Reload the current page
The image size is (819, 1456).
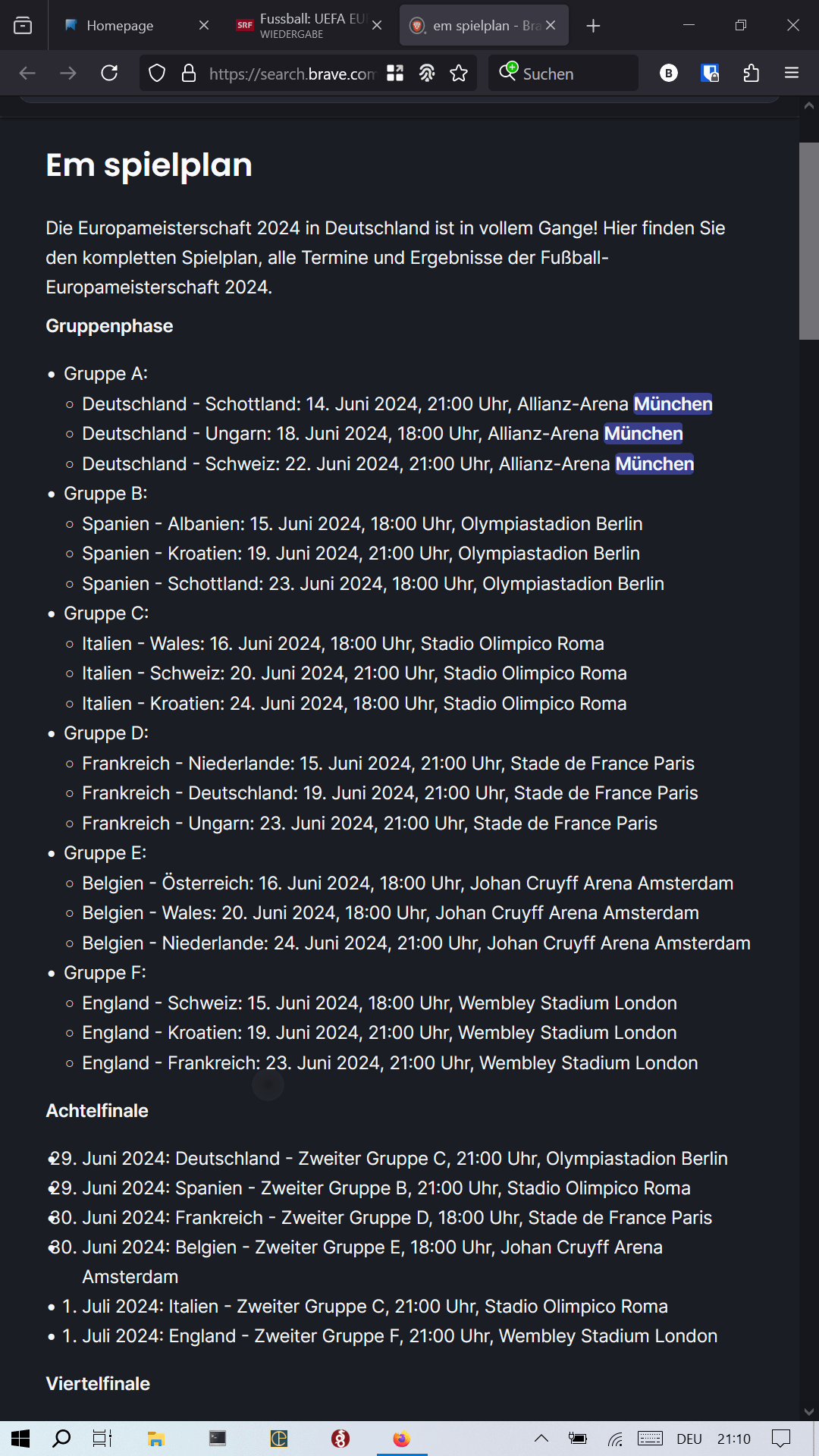[109, 73]
